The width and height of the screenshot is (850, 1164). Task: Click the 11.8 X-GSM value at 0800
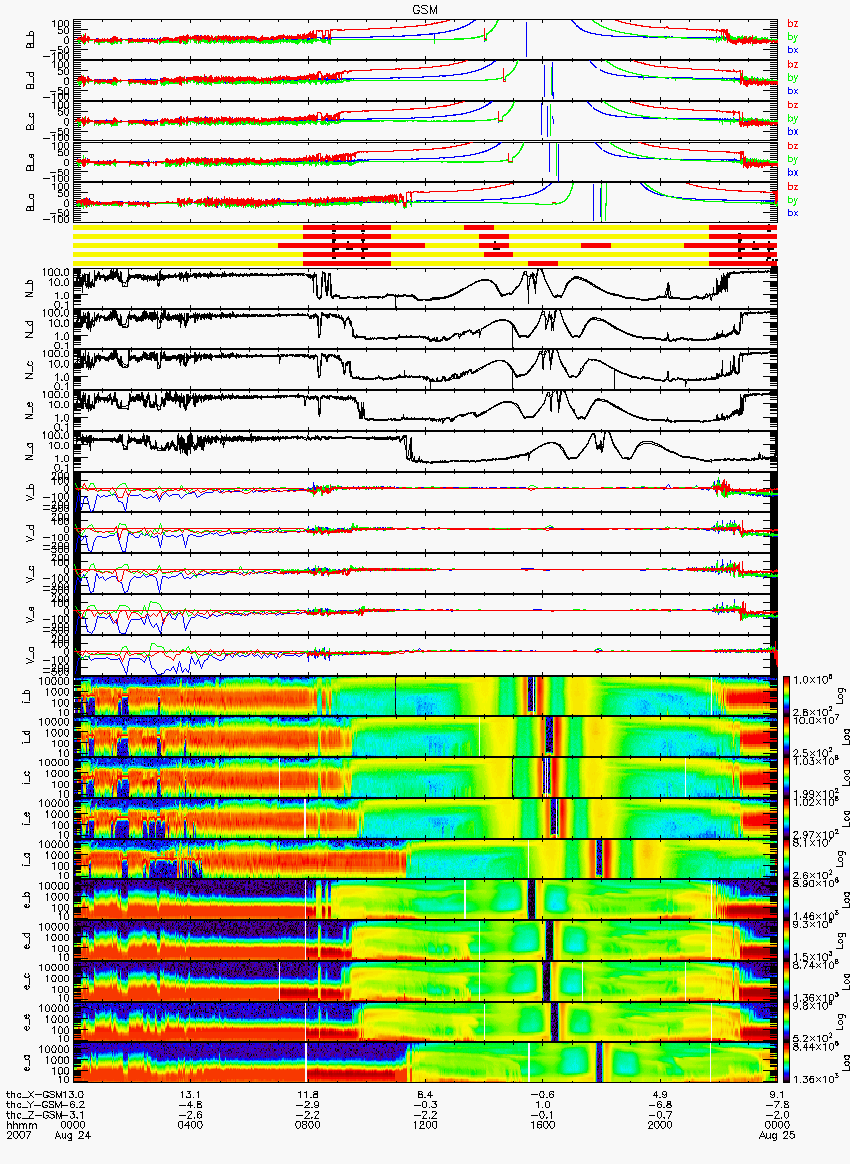coord(307,1095)
